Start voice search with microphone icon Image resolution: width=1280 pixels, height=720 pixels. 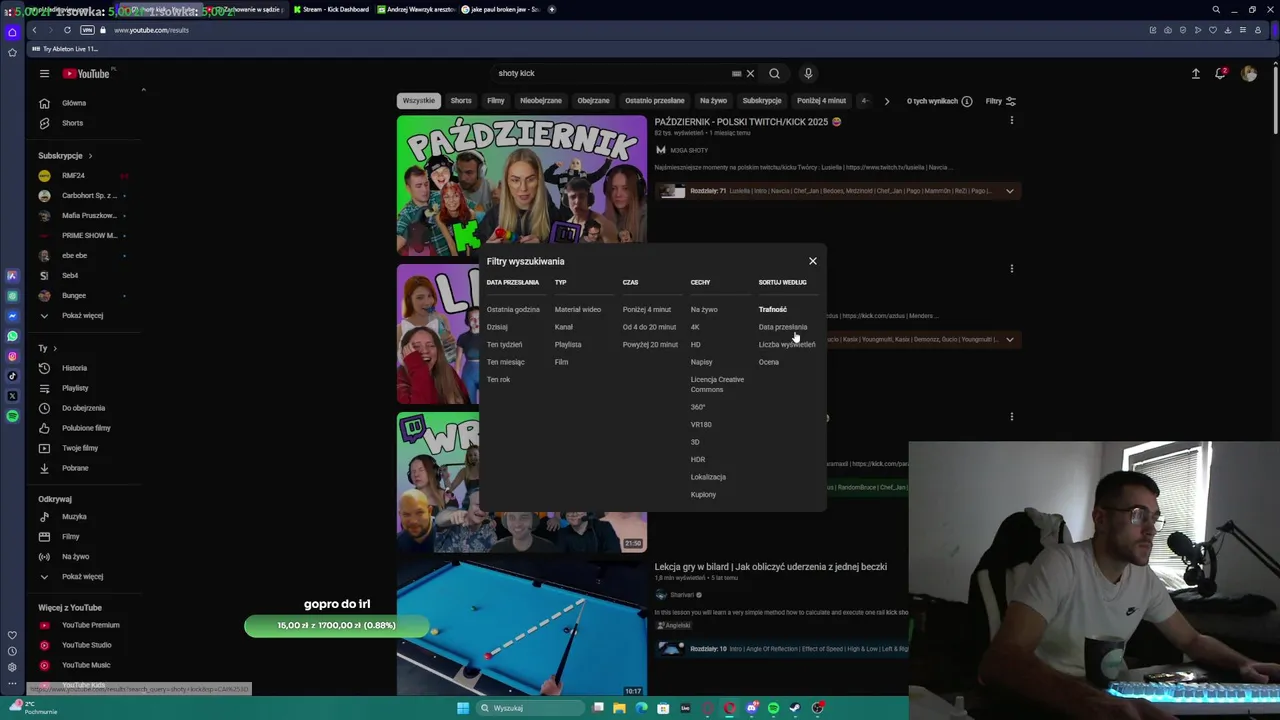[x=808, y=73]
